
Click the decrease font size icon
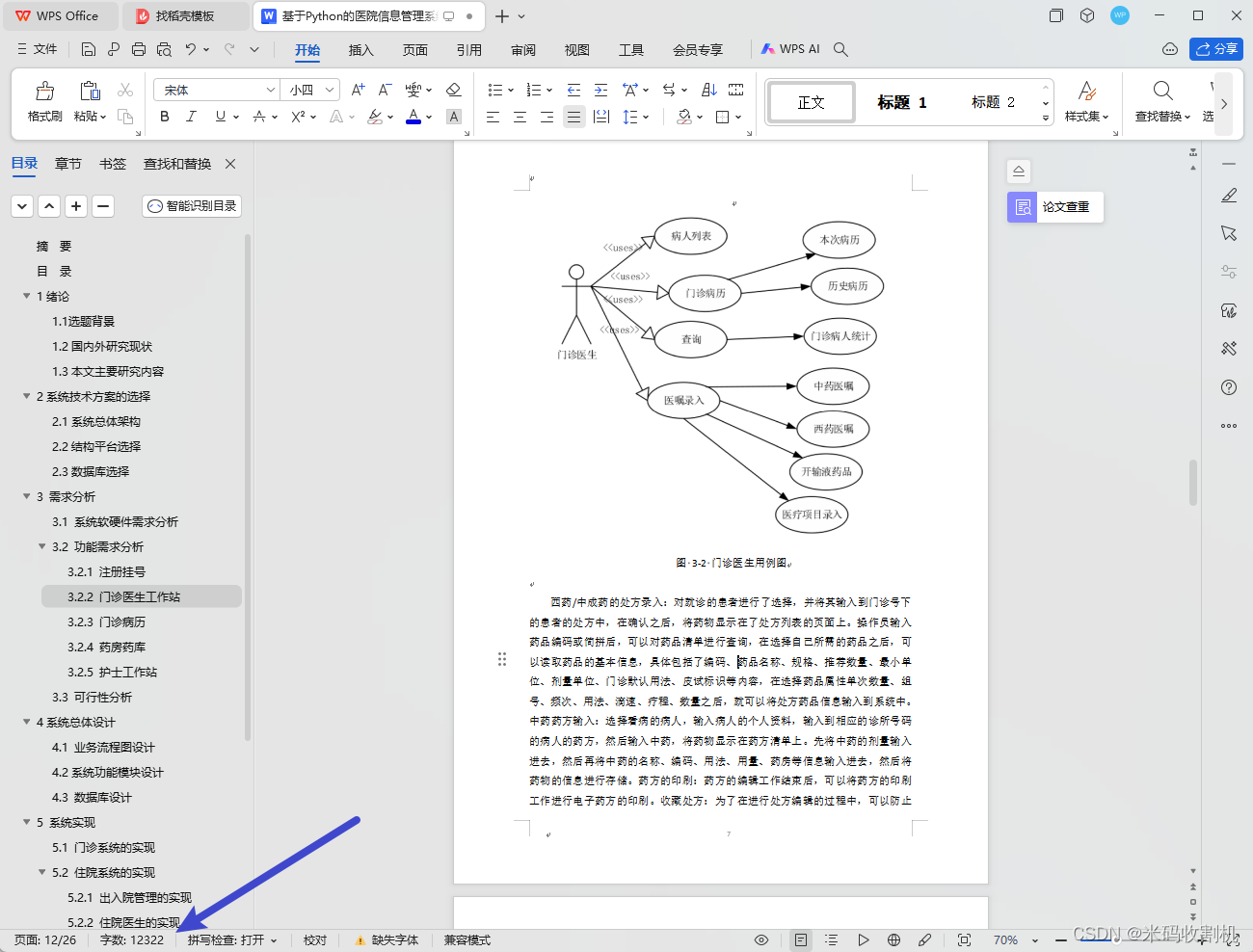click(385, 90)
